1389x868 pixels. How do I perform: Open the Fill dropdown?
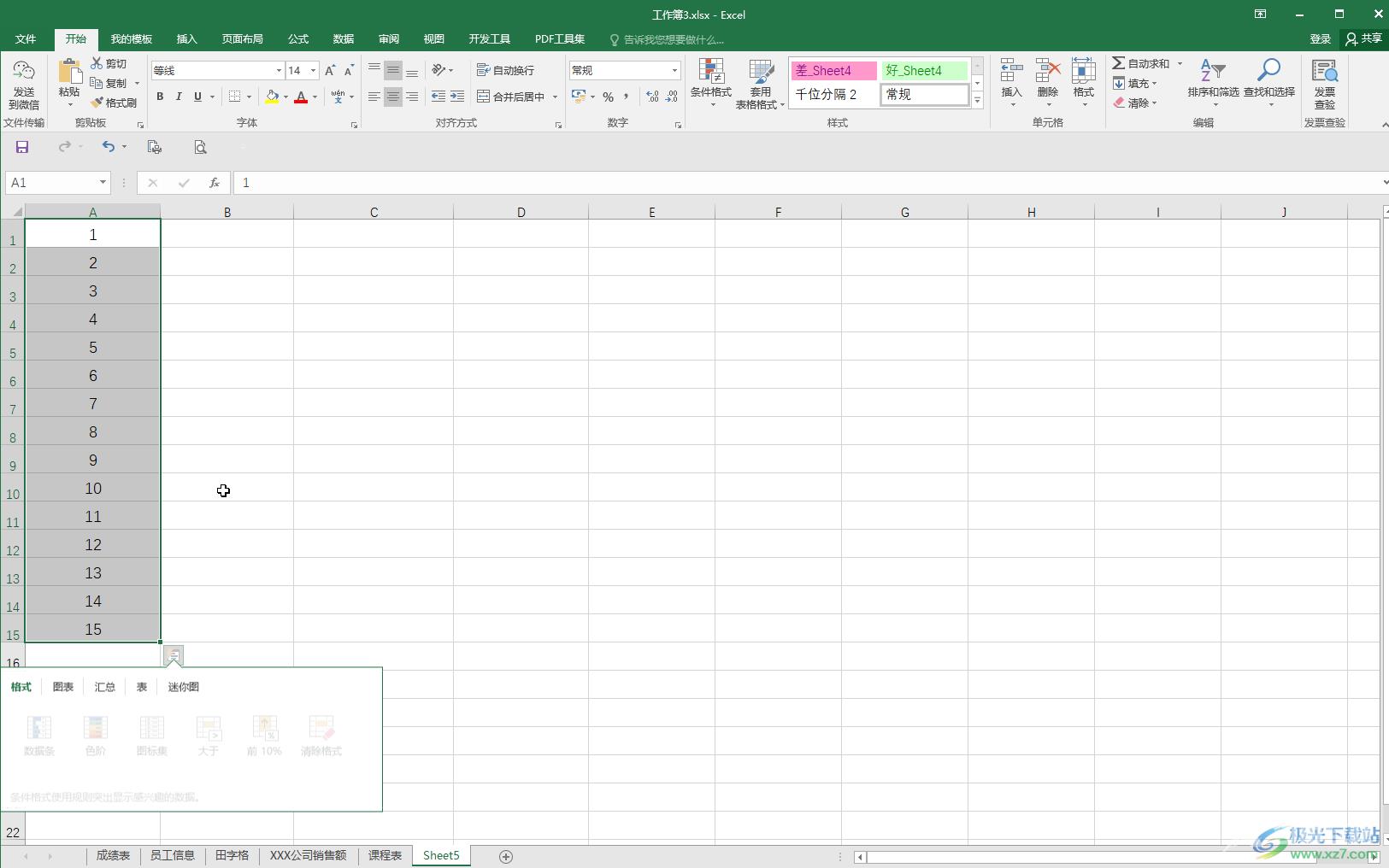(x=1135, y=83)
